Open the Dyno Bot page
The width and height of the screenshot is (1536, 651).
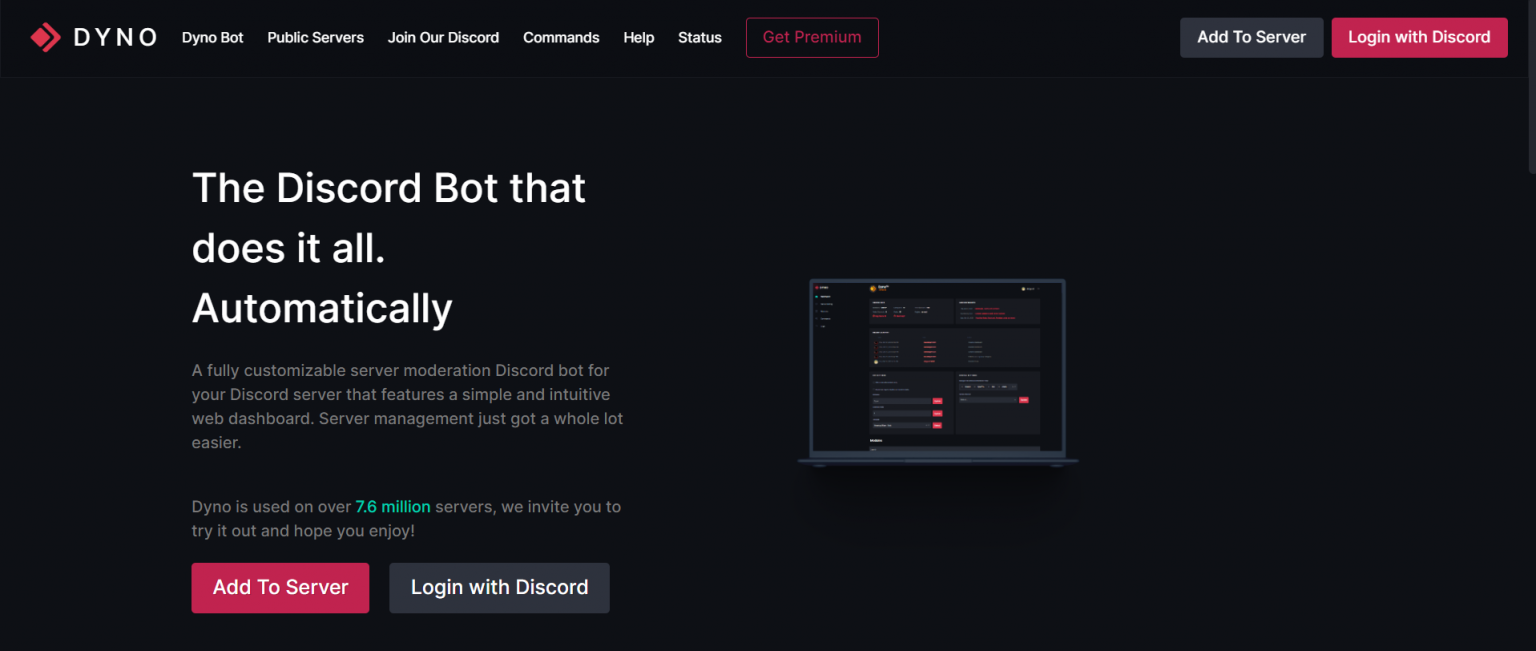[x=212, y=37]
